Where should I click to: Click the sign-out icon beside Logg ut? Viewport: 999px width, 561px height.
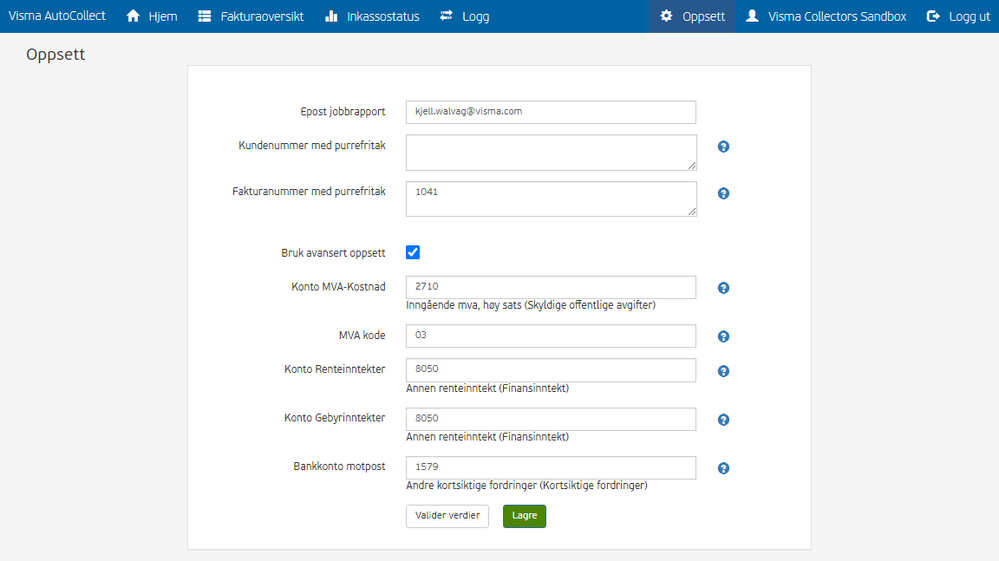[x=933, y=16]
